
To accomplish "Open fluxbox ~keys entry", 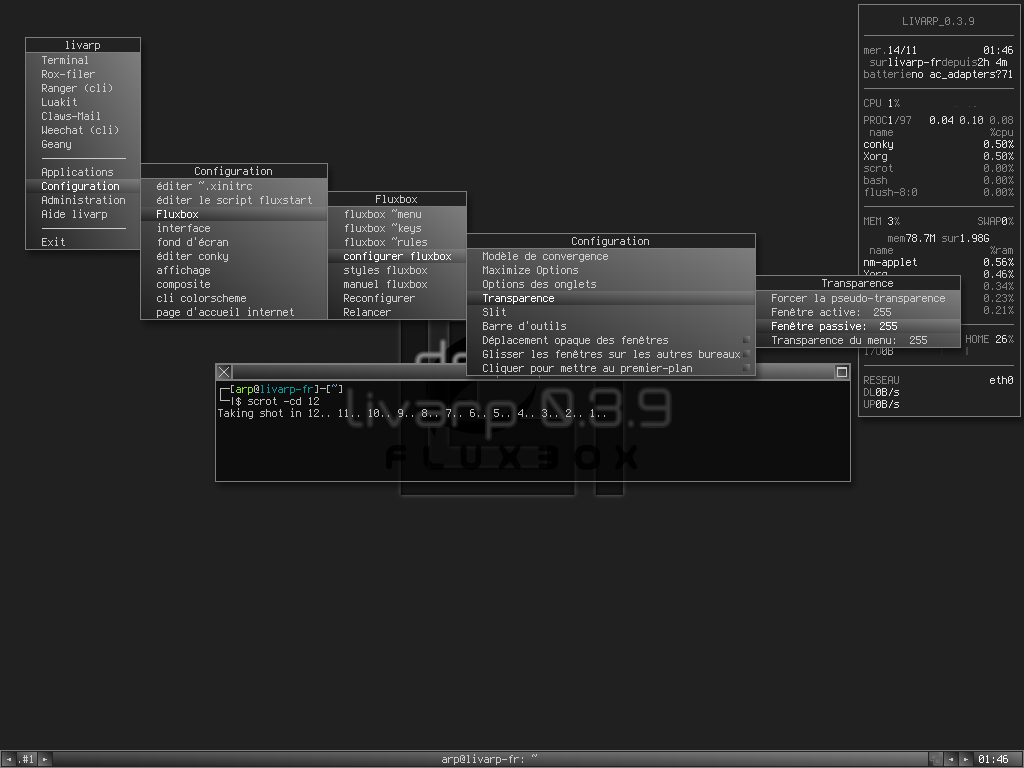I will [397, 228].
